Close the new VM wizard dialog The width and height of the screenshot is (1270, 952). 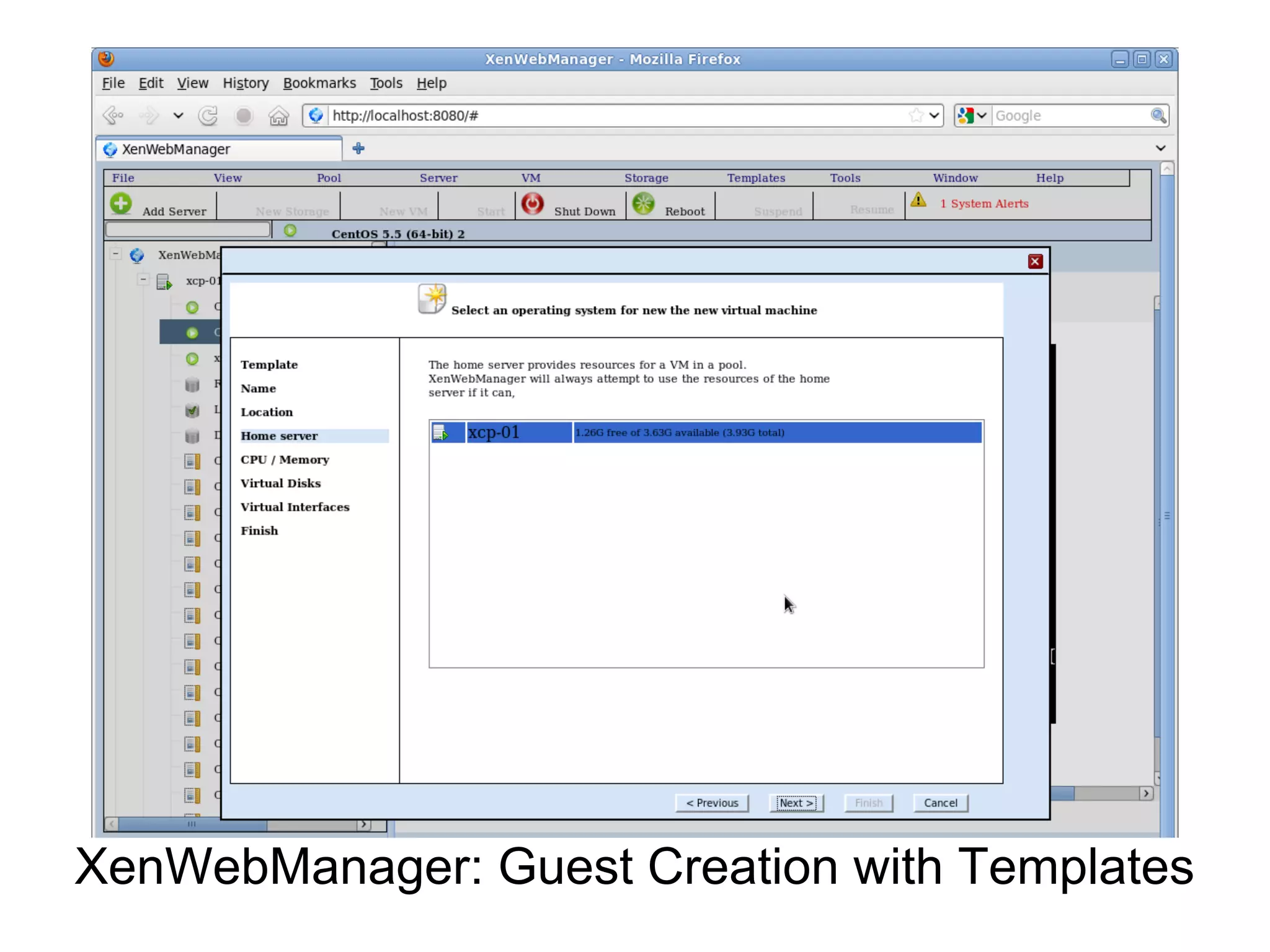tap(1035, 262)
